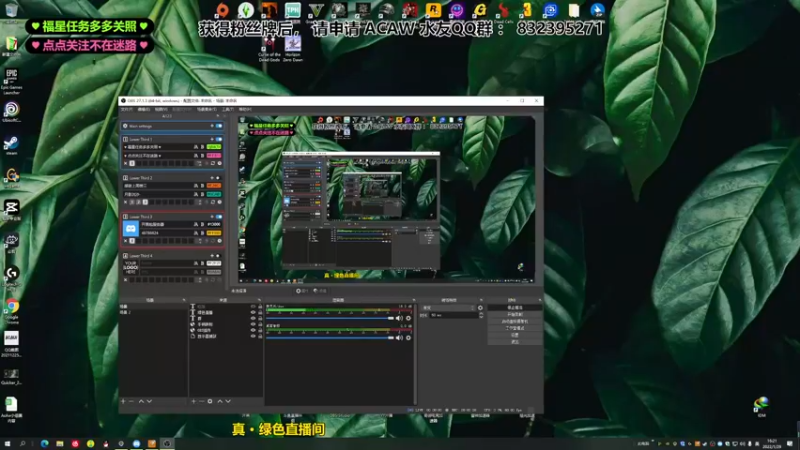Lock the 显示器捕获 source
Image resolution: width=800 pixels, height=450 pixels.
point(260,336)
